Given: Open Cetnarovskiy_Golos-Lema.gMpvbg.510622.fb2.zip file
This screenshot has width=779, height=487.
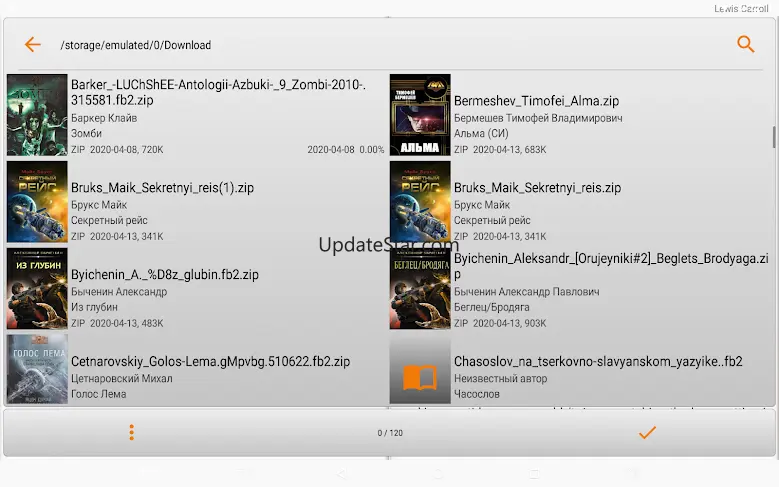Looking at the screenshot, I should 210,361.
